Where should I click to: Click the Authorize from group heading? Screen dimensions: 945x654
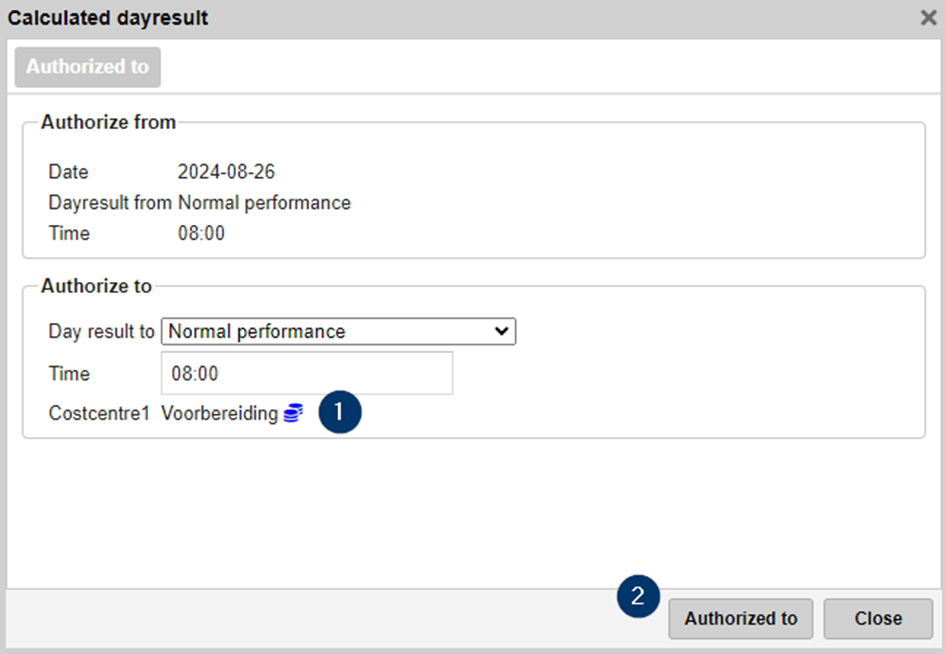click(108, 123)
